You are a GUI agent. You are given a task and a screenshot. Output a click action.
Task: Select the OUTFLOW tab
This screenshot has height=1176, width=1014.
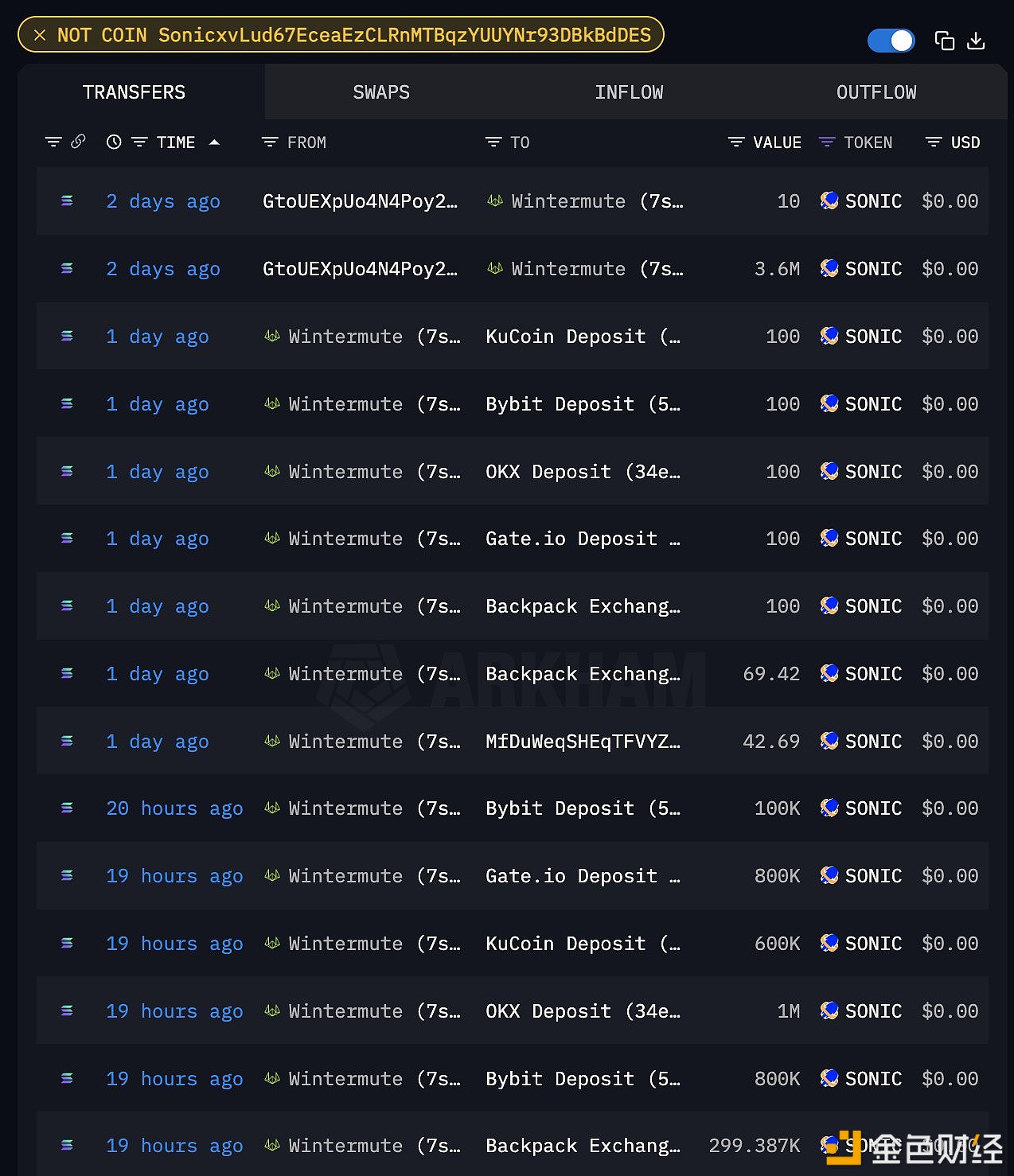pos(876,92)
